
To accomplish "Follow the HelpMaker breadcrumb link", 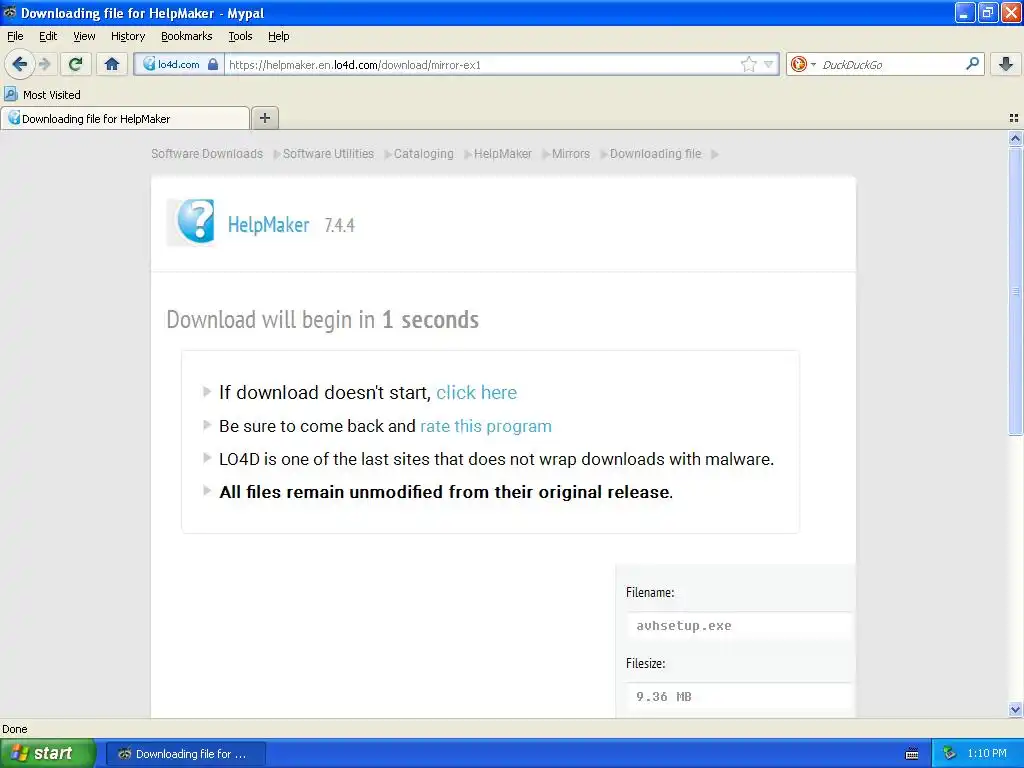I will pyautogui.click(x=502, y=153).
